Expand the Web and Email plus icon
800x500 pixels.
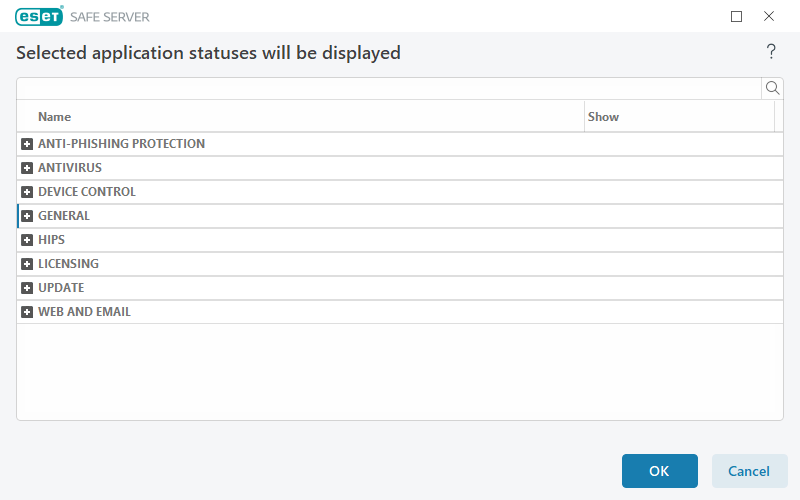pos(28,312)
